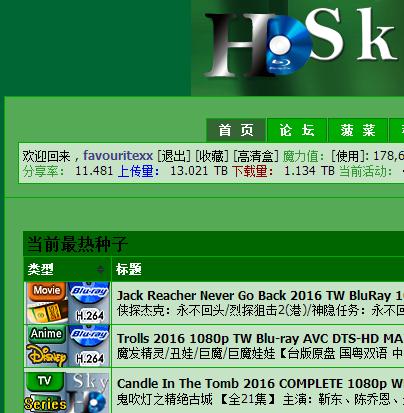Click the 分享率 ratio value 11.481
Image resolution: width=404 pixels, height=413 pixels.
[x=94, y=171]
